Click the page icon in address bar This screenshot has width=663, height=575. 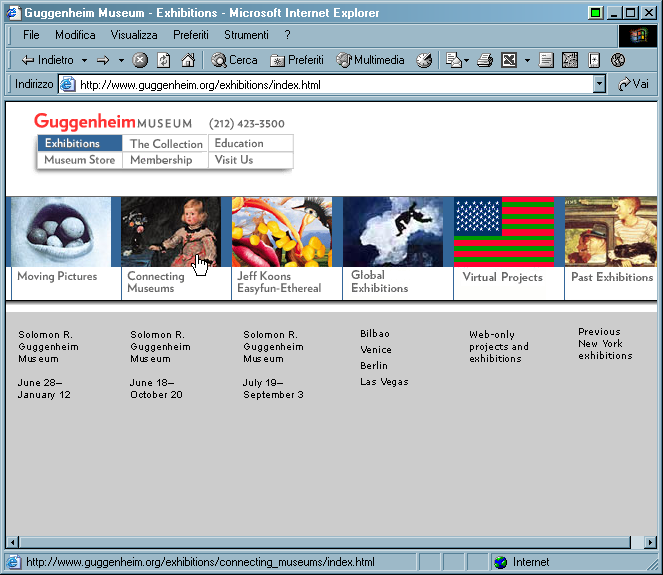[x=68, y=85]
